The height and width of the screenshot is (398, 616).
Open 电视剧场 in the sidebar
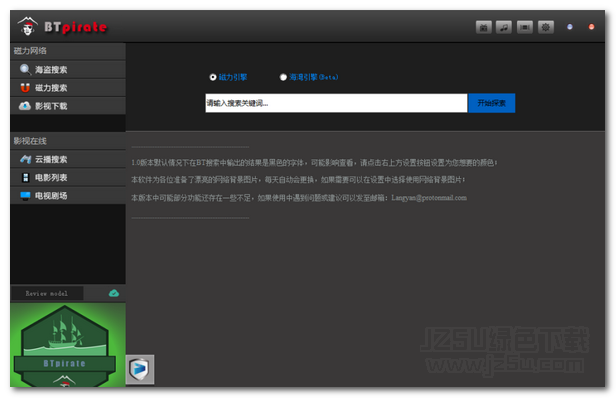click(68, 196)
